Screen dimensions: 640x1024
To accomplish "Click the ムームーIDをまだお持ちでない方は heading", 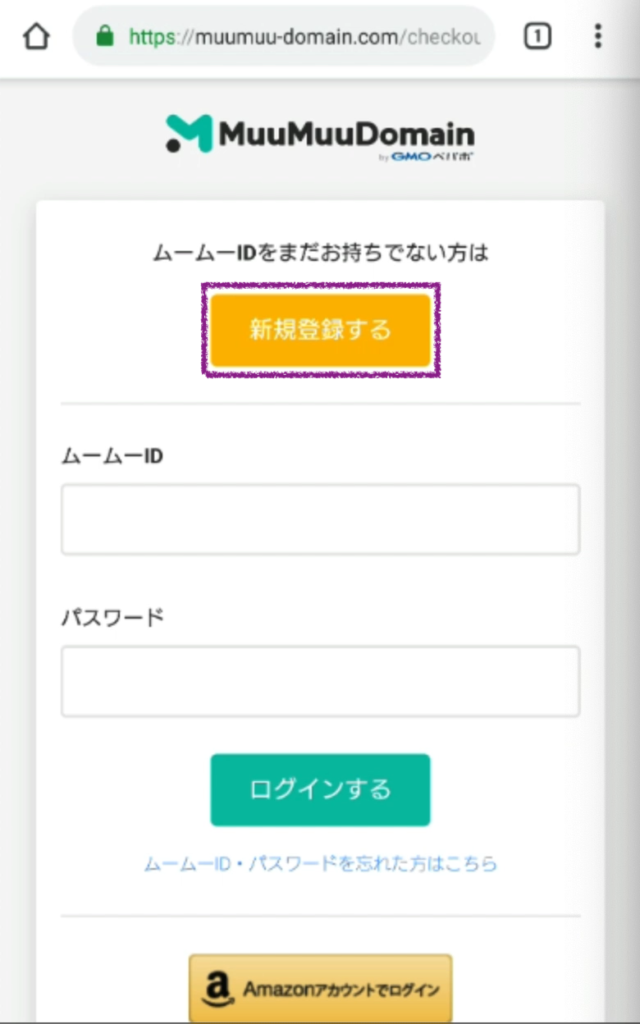I will pyautogui.click(x=320, y=253).
